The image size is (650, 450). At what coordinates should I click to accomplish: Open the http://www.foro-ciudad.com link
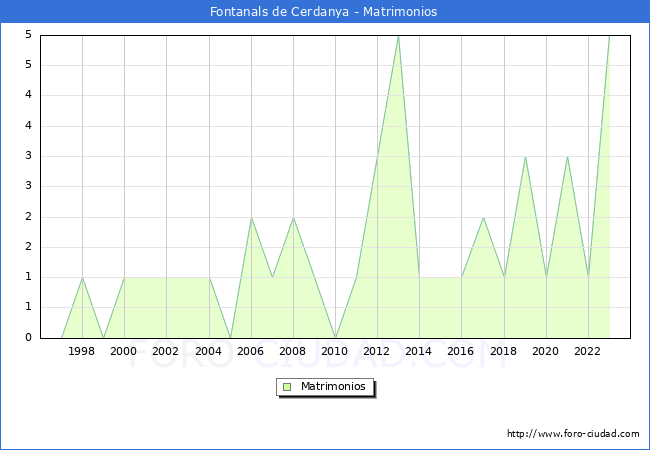point(573,434)
